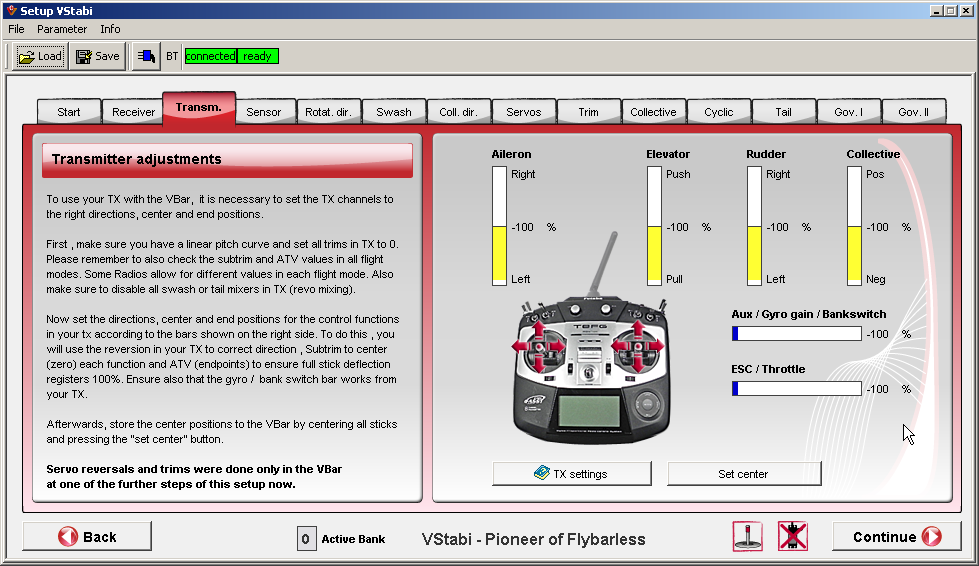The height and width of the screenshot is (566, 979).
Task: Click the Save button with disk icon
Action: point(97,56)
